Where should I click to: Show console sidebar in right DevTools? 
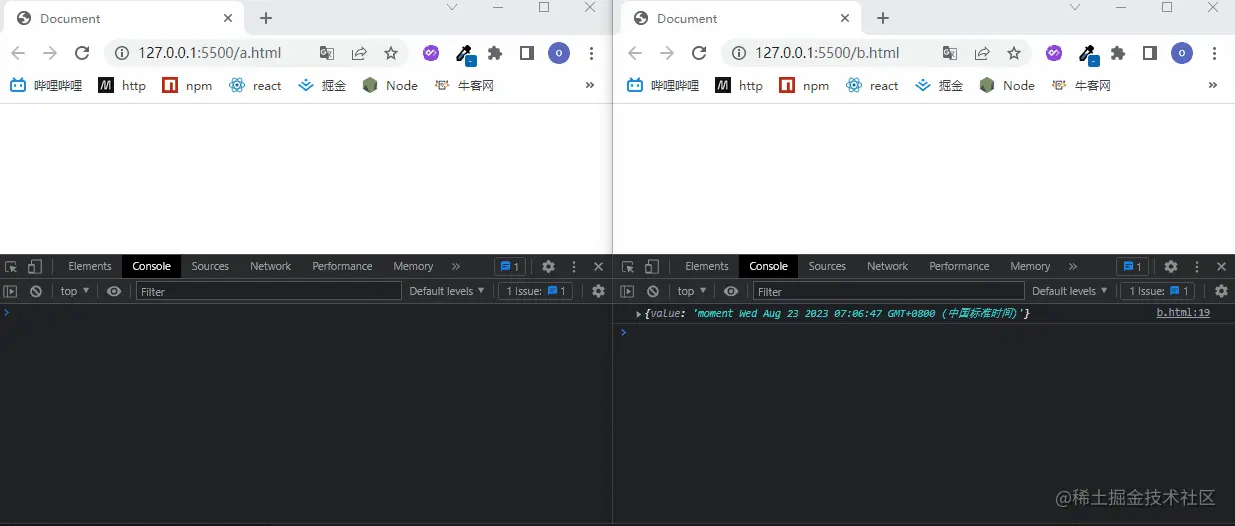click(628, 291)
